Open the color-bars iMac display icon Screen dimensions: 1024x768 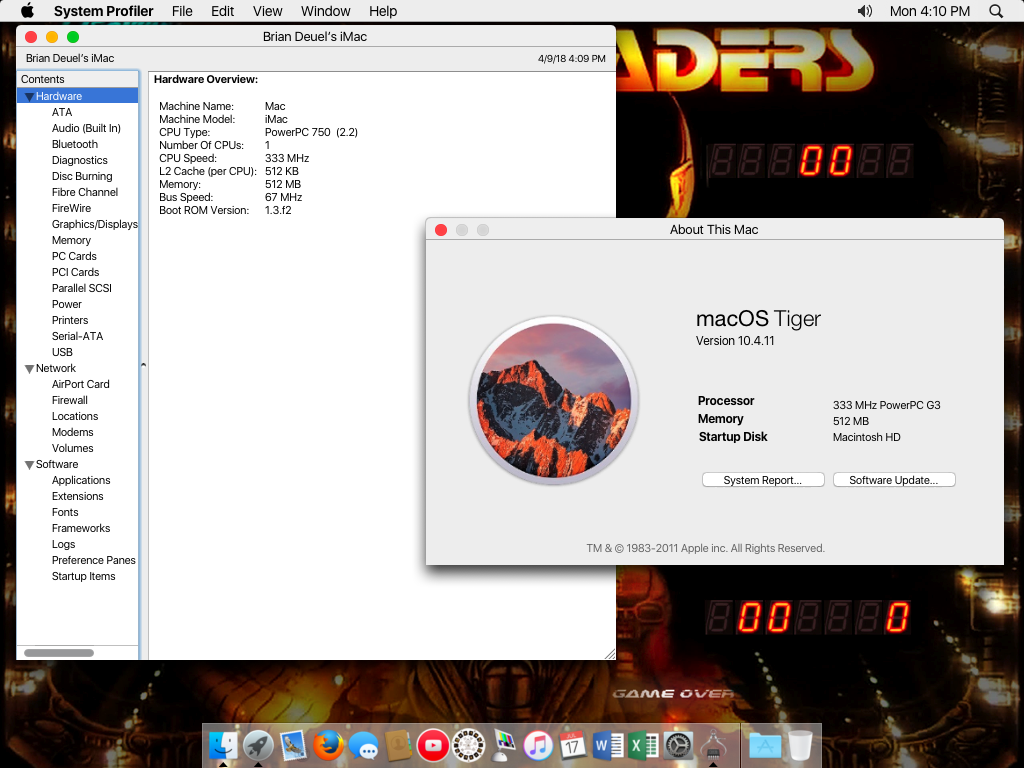(504, 745)
